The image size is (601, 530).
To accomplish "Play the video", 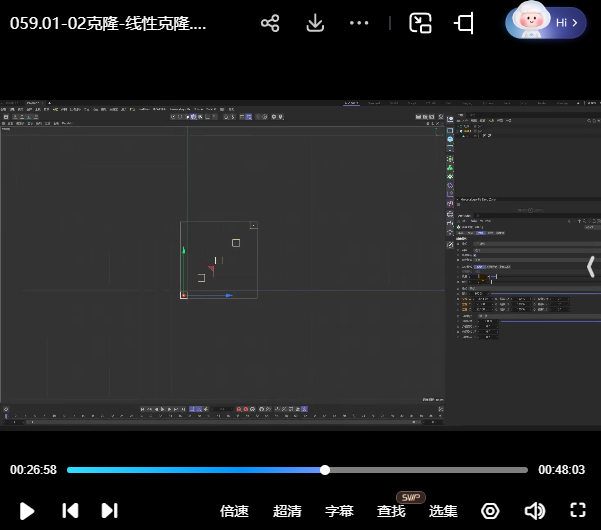I will (27, 510).
